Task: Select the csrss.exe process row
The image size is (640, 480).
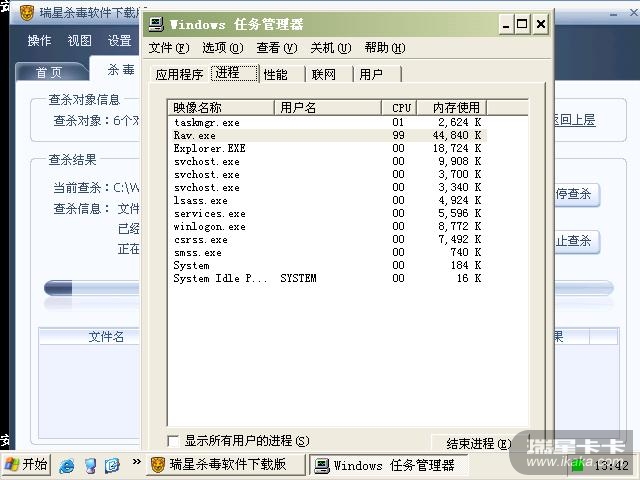Action: click(327, 240)
